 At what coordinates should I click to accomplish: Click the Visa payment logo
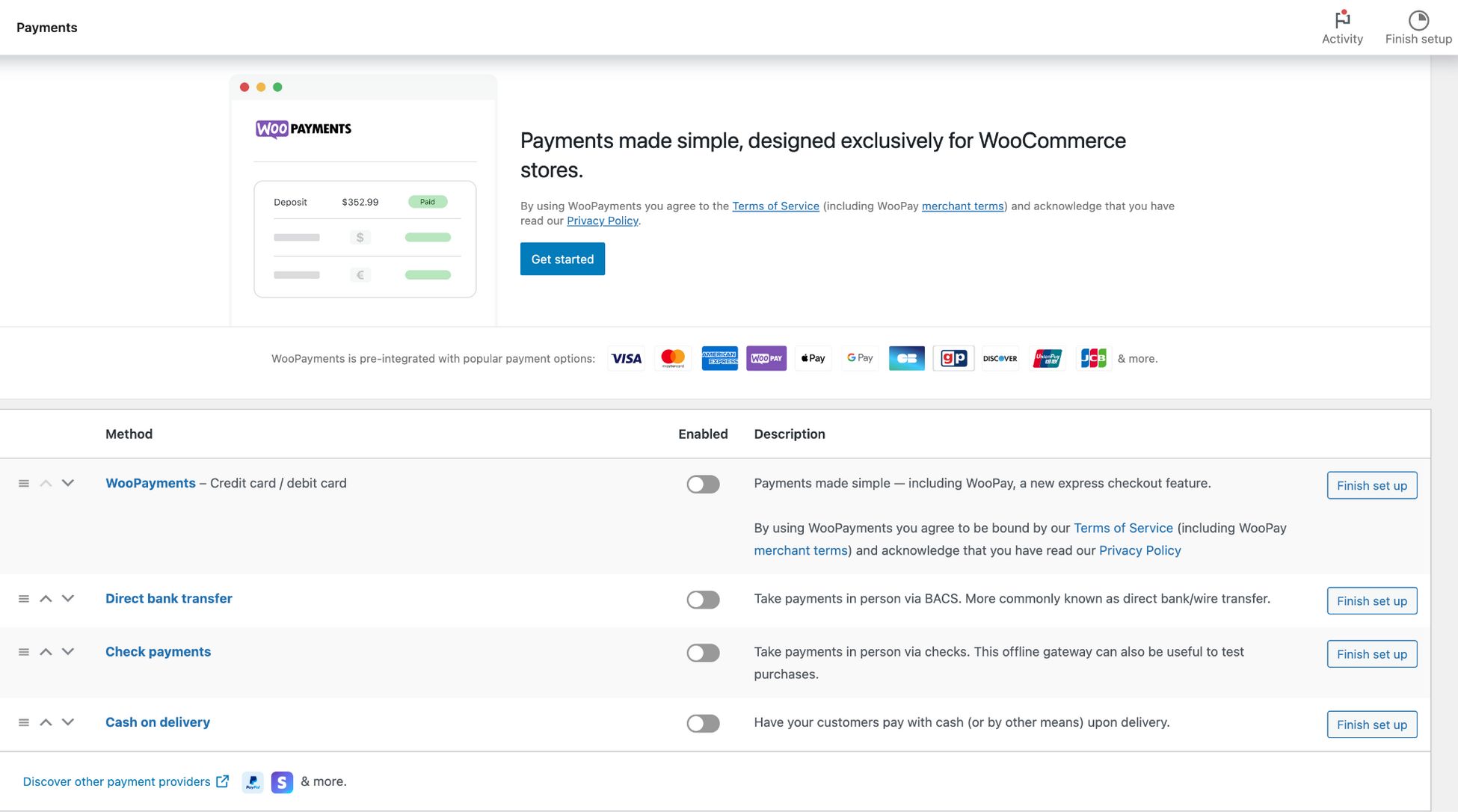coord(626,358)
